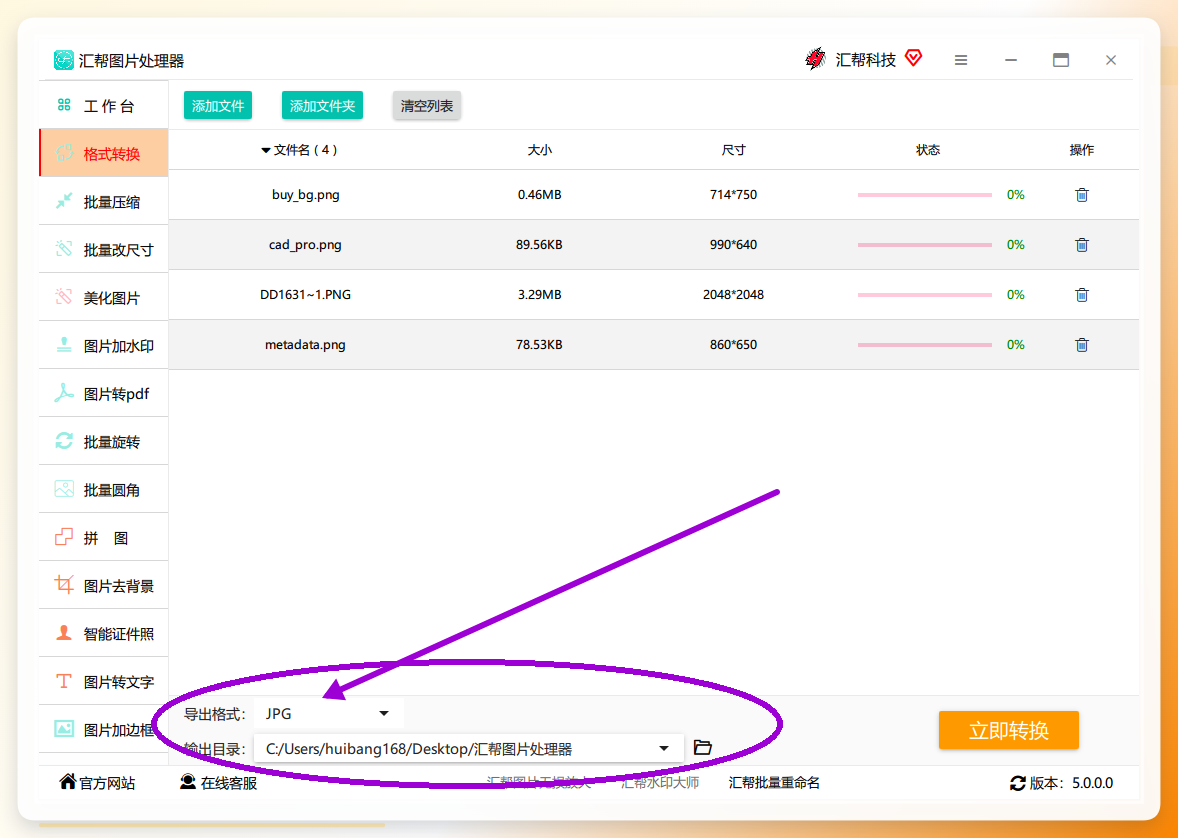The height and width of the screenshot is (838, 1178).
Task: Click the metadata.png progress bar
Action: coord(925,345)
